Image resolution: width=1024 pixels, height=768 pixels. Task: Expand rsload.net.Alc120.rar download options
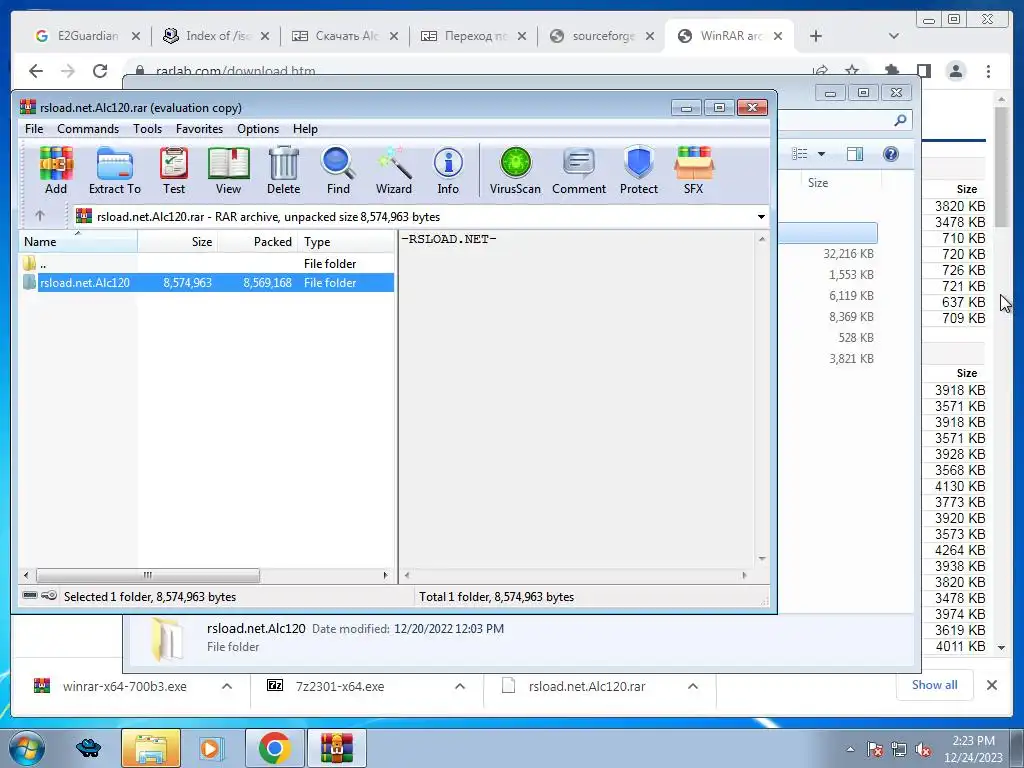pyautogui.click(x=693, y=686)
